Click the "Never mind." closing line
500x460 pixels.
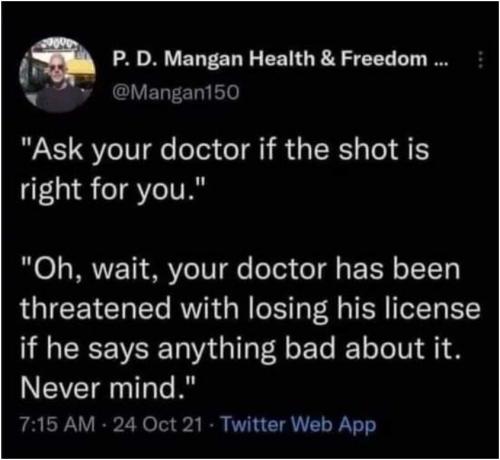coord(108,388)
